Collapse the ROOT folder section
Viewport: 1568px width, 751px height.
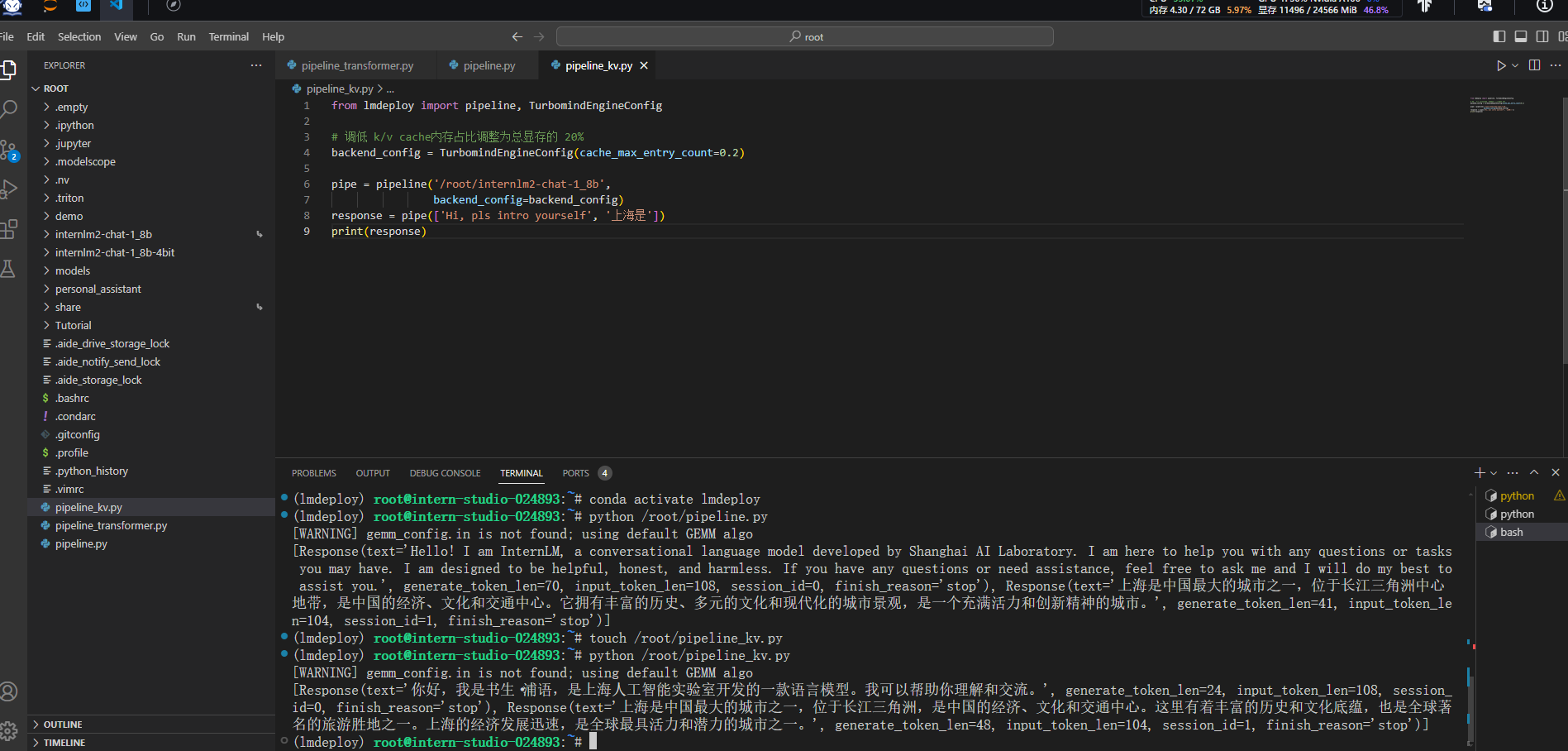coord(151,88)
